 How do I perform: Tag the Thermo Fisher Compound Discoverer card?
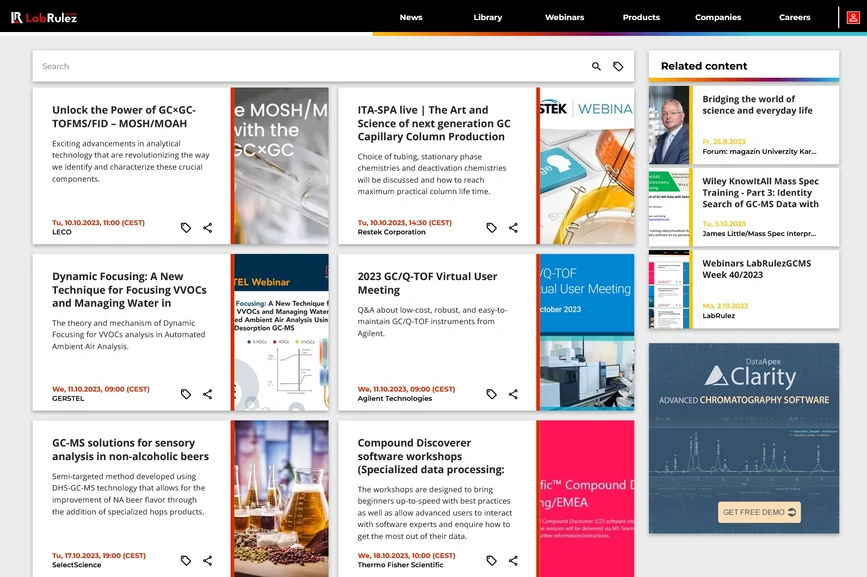pyautogui.click(x=492, y=560)
